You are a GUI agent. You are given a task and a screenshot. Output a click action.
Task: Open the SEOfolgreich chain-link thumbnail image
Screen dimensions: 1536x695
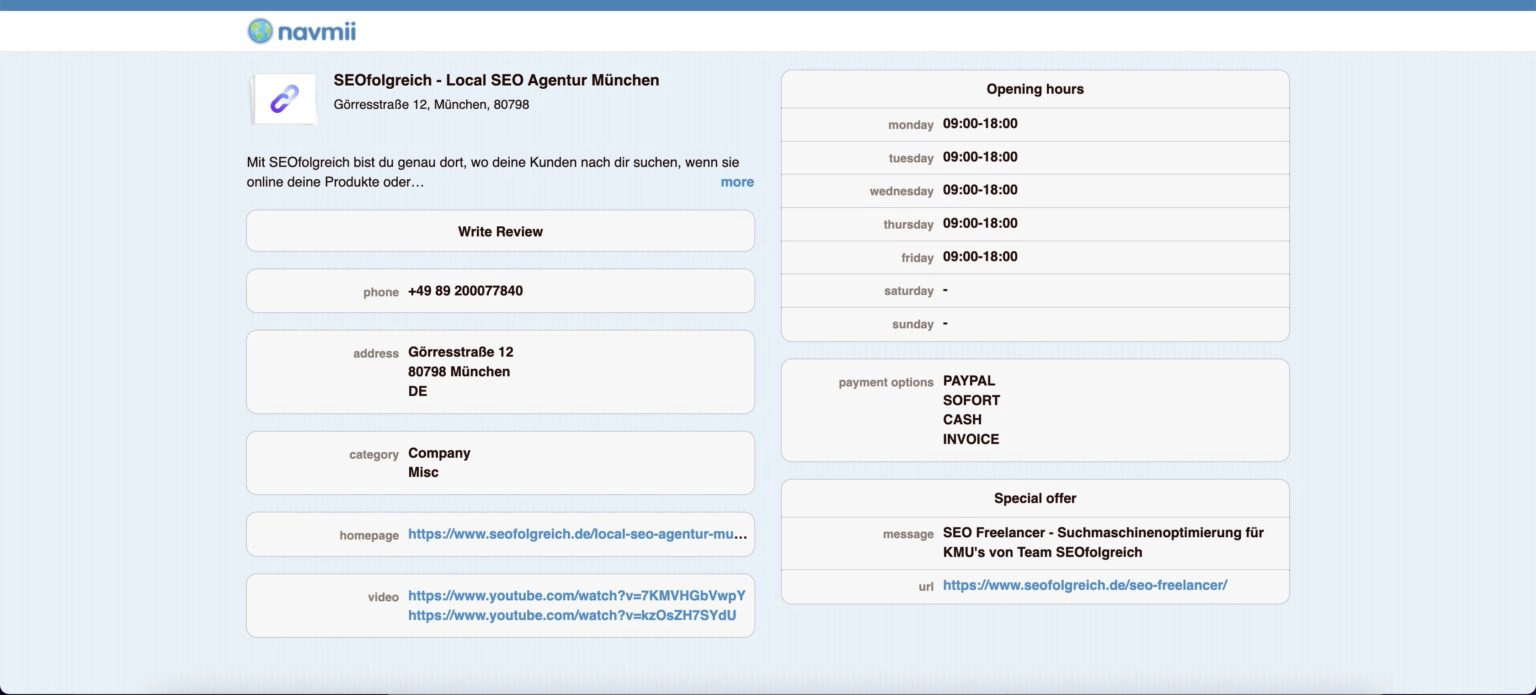tap(284, 99)
